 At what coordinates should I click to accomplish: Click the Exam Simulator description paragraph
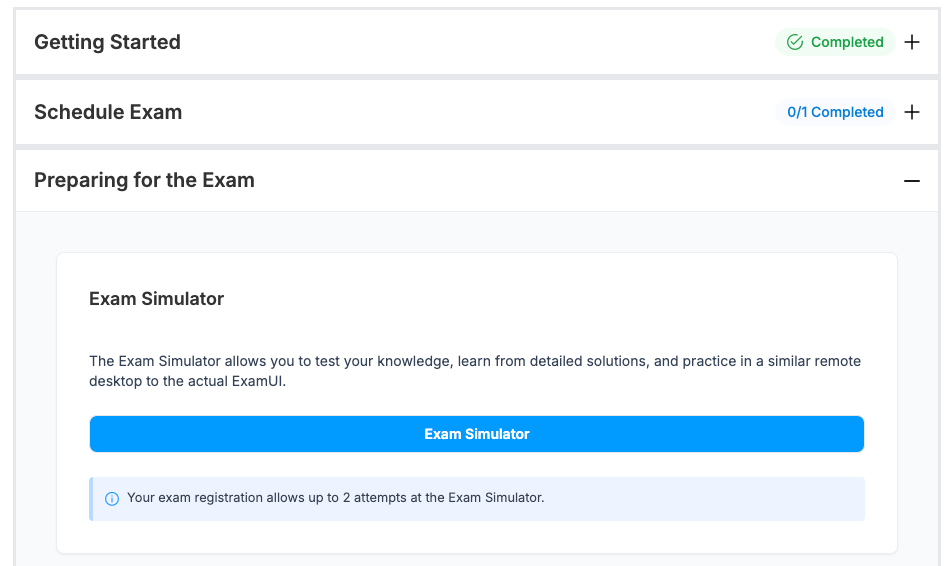coord(475,371)
